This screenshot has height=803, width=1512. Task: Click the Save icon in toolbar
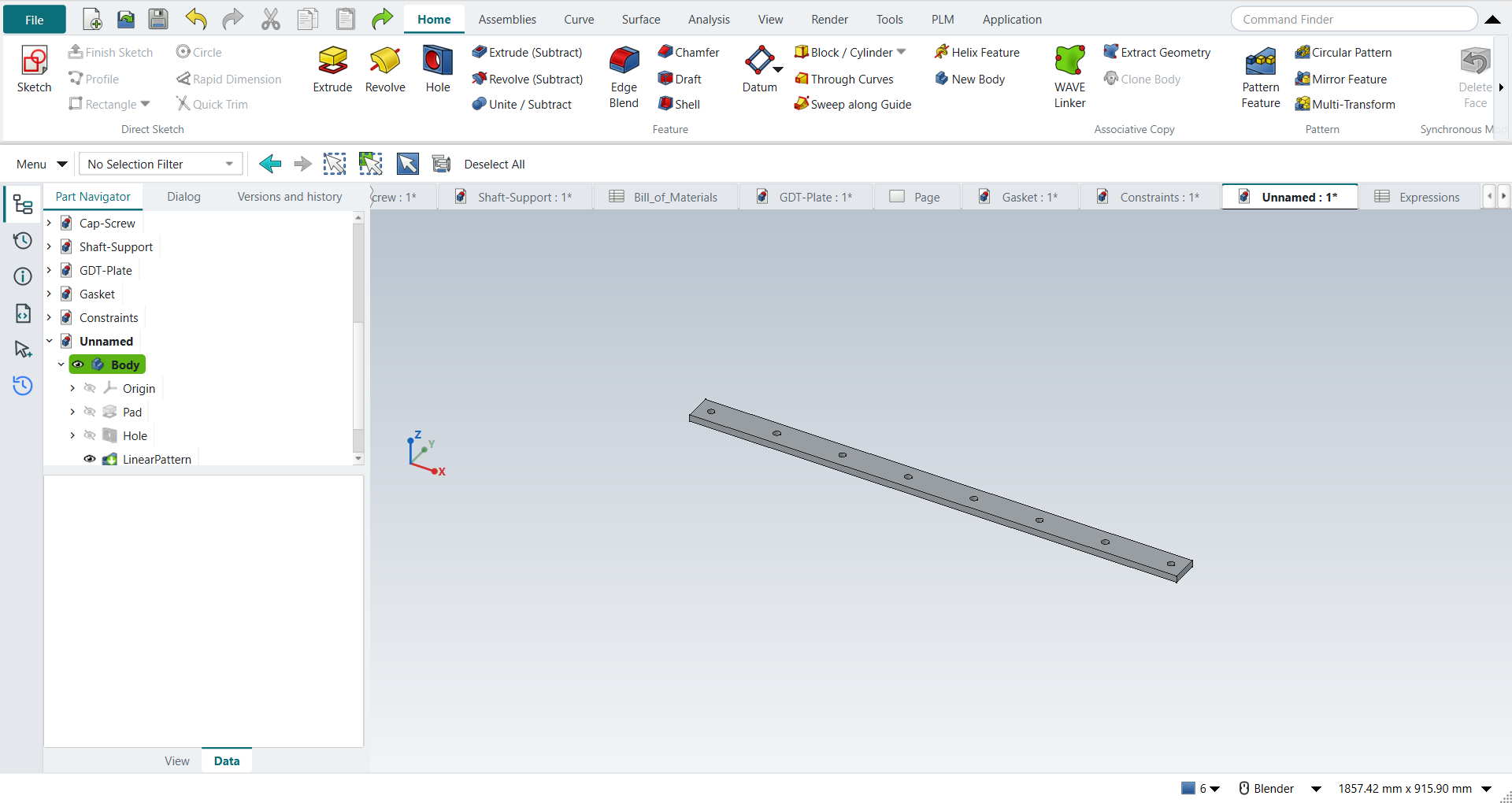click(x=158, y=19)
